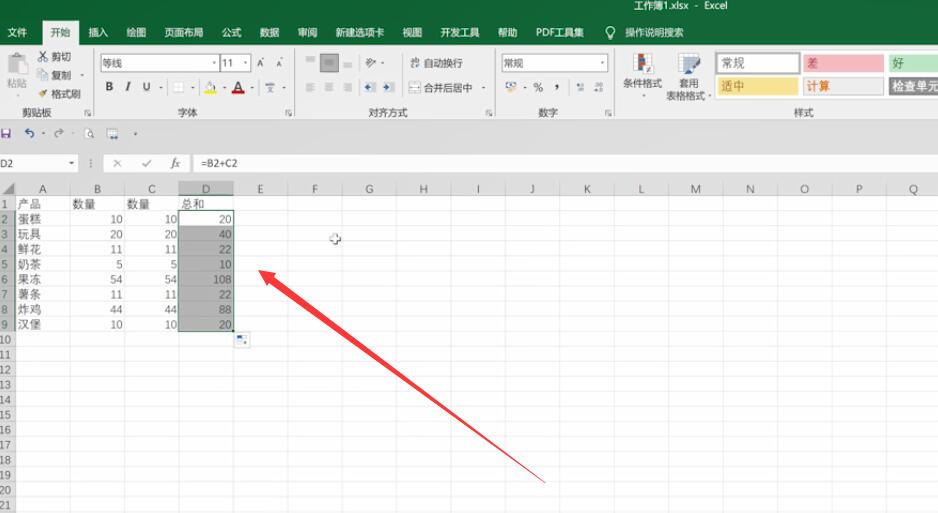Expand the Clipboard group dialog launcher
This screenshot has width=938, height=513.
tap(87, 112)
